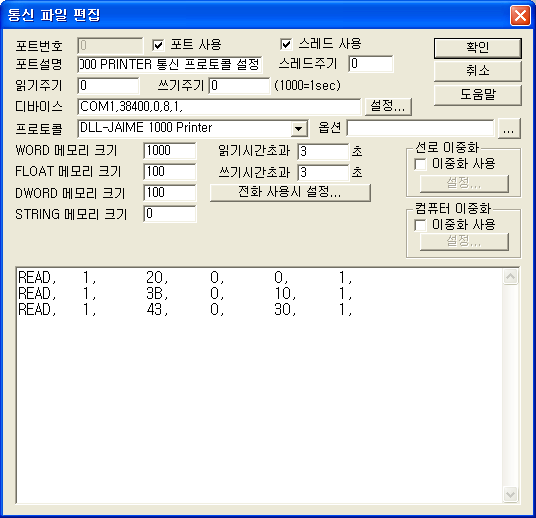The width and height of the screenshot is (536, 518).
Task: Open the DLL-JAIME 1000 Printer combo box
Action: click(193, 129)
